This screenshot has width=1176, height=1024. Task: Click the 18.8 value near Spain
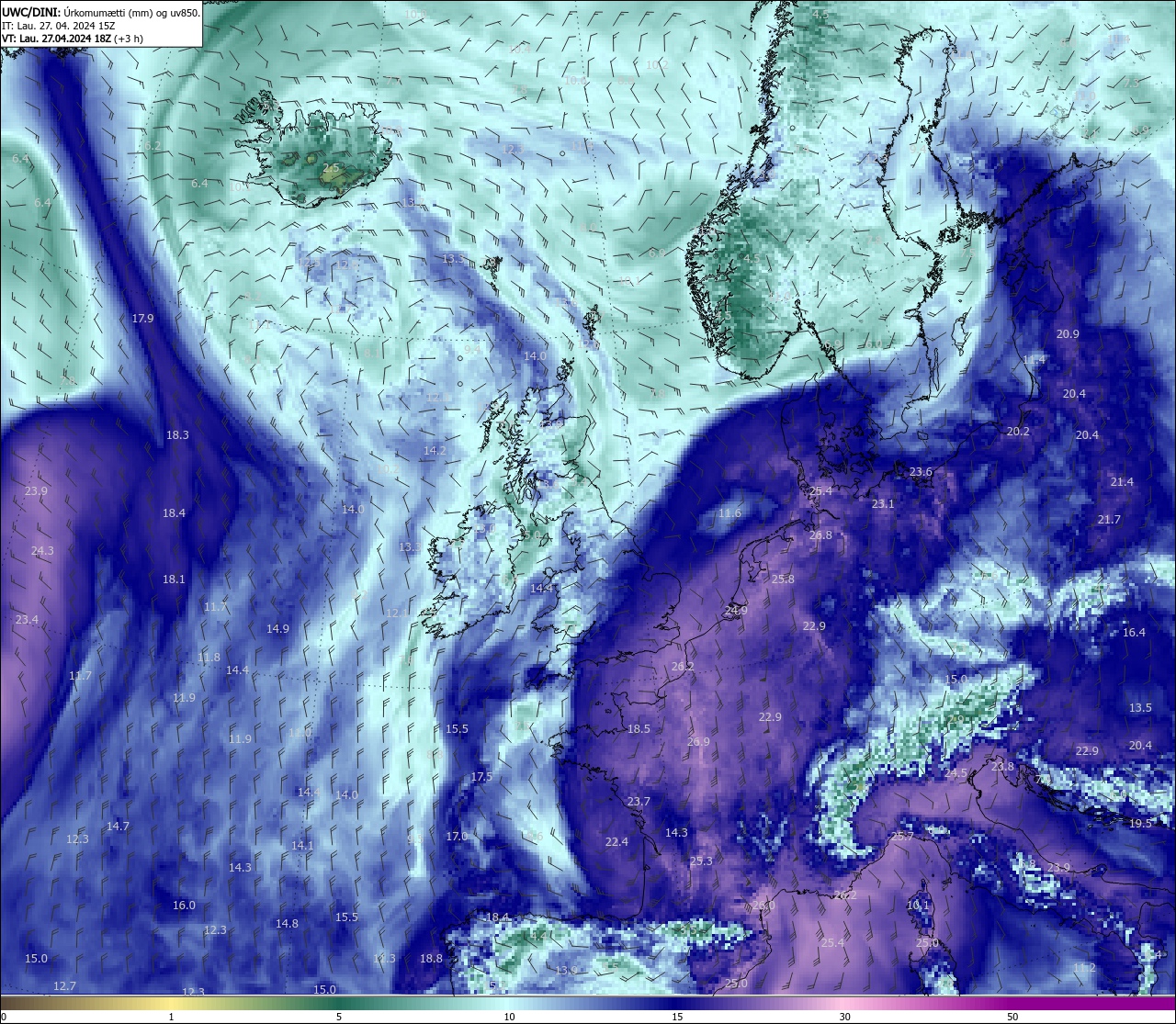coord(431,959)
